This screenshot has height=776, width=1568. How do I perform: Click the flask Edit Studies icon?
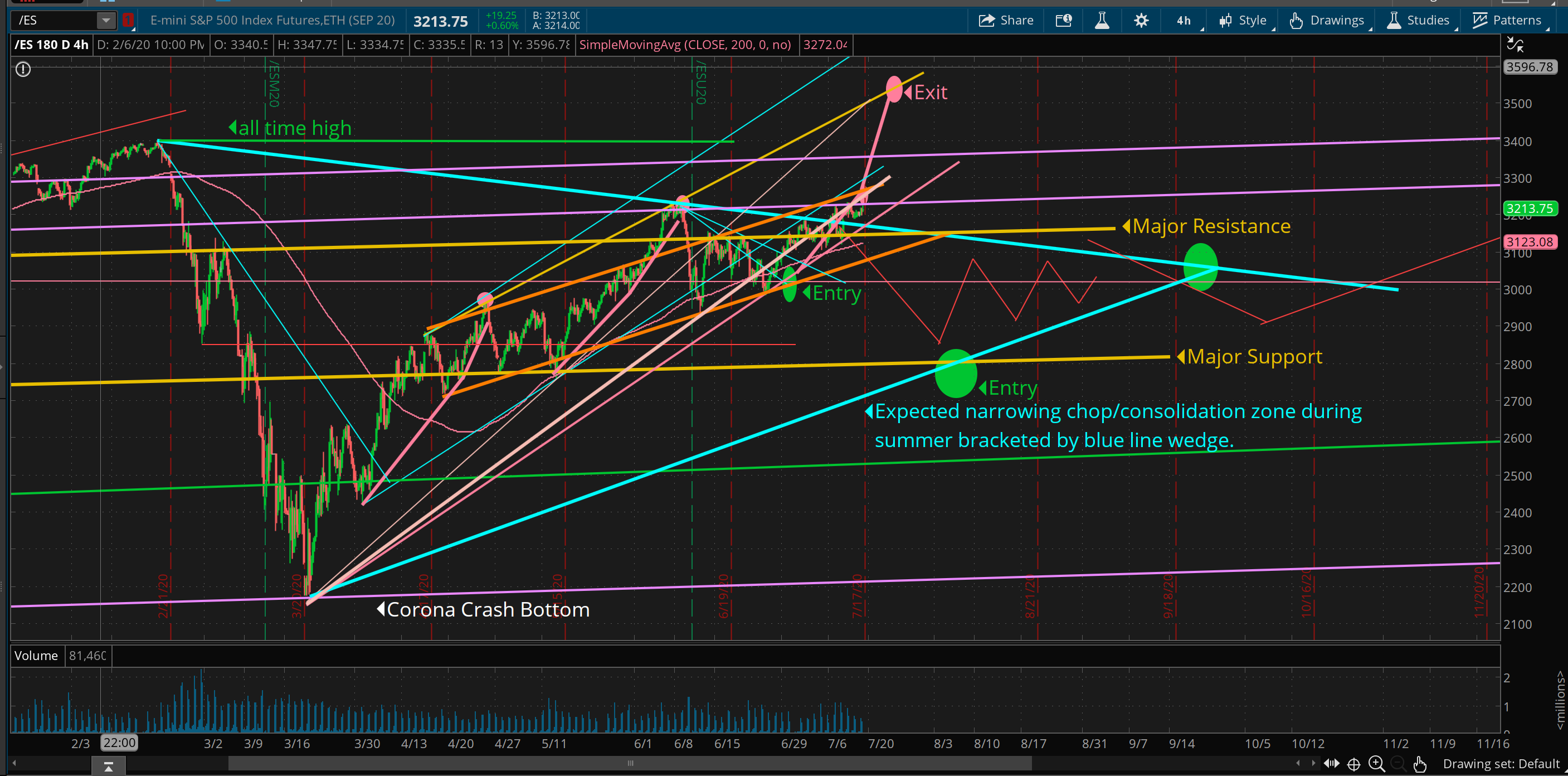pyautogui.click(x=1102, y=20)
